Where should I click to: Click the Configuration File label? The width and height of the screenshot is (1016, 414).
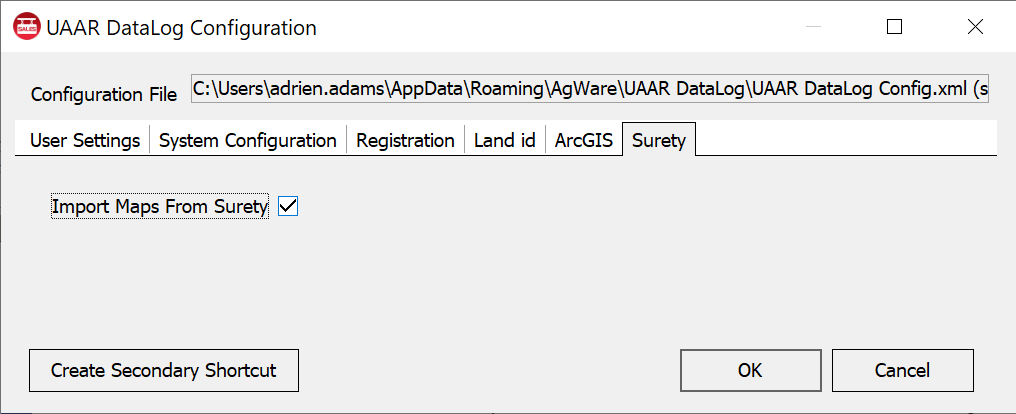(x=104, y=95)
